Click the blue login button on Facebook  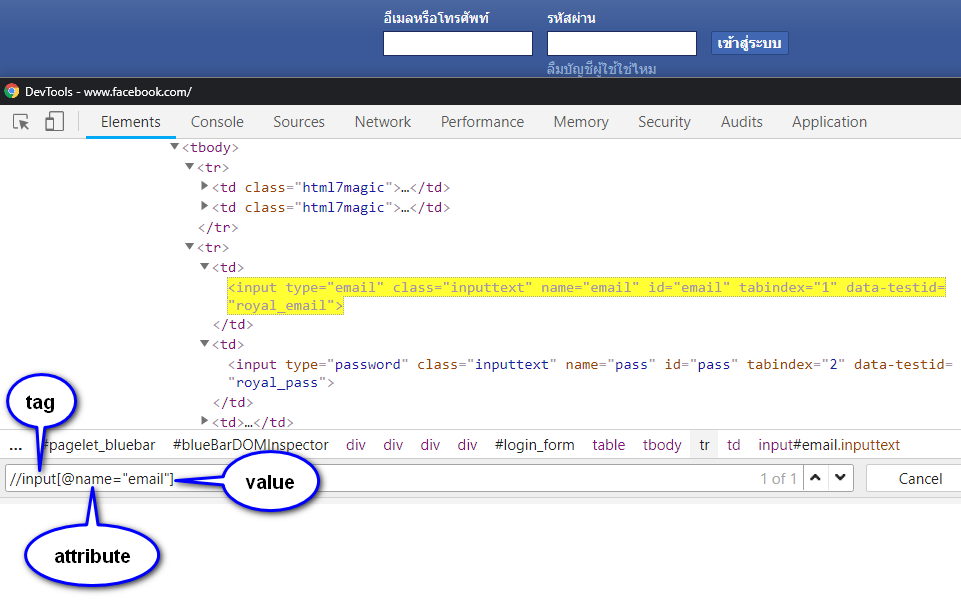point(750,44)
